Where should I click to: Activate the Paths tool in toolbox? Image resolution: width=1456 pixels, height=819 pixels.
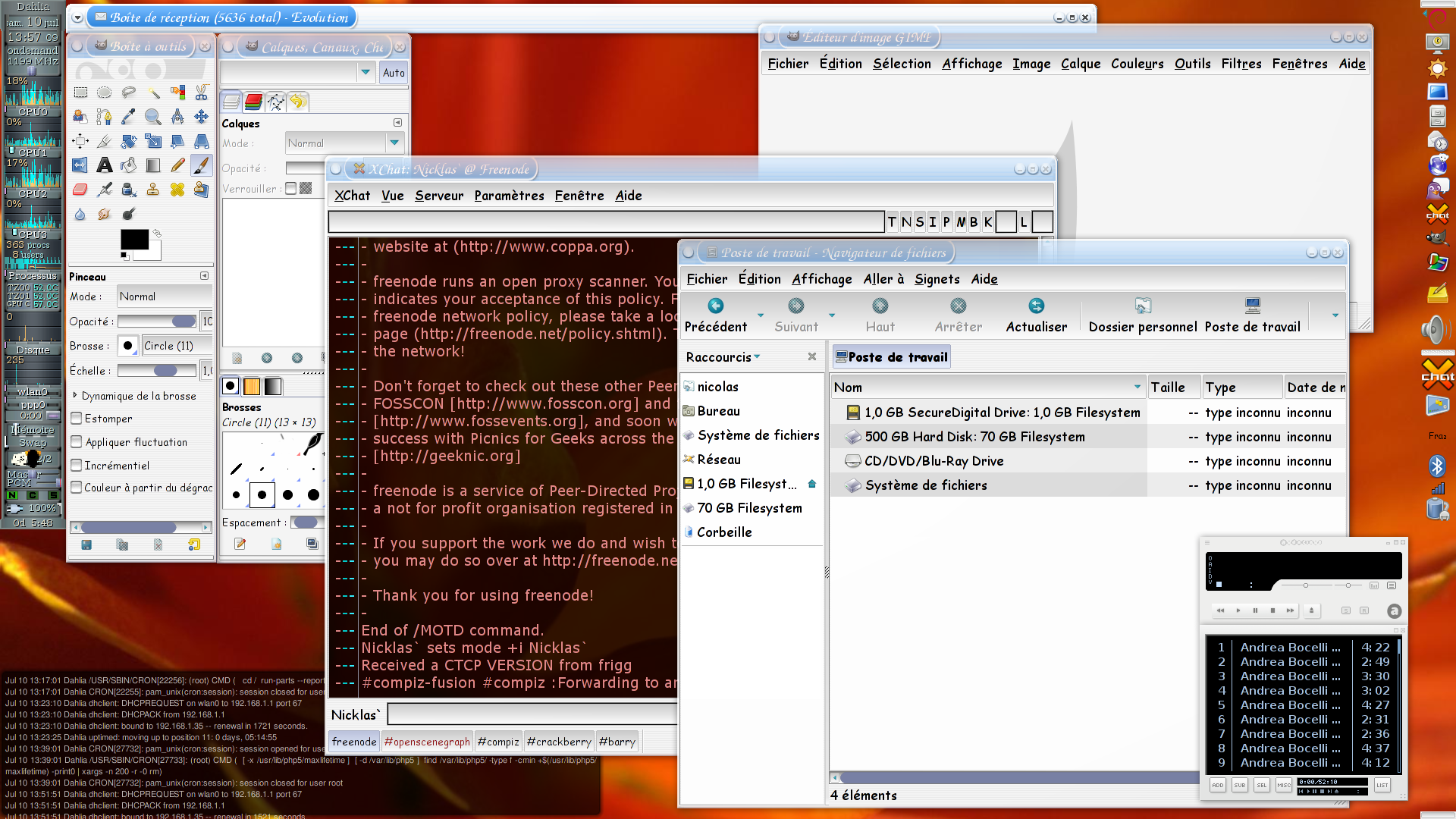105,117
